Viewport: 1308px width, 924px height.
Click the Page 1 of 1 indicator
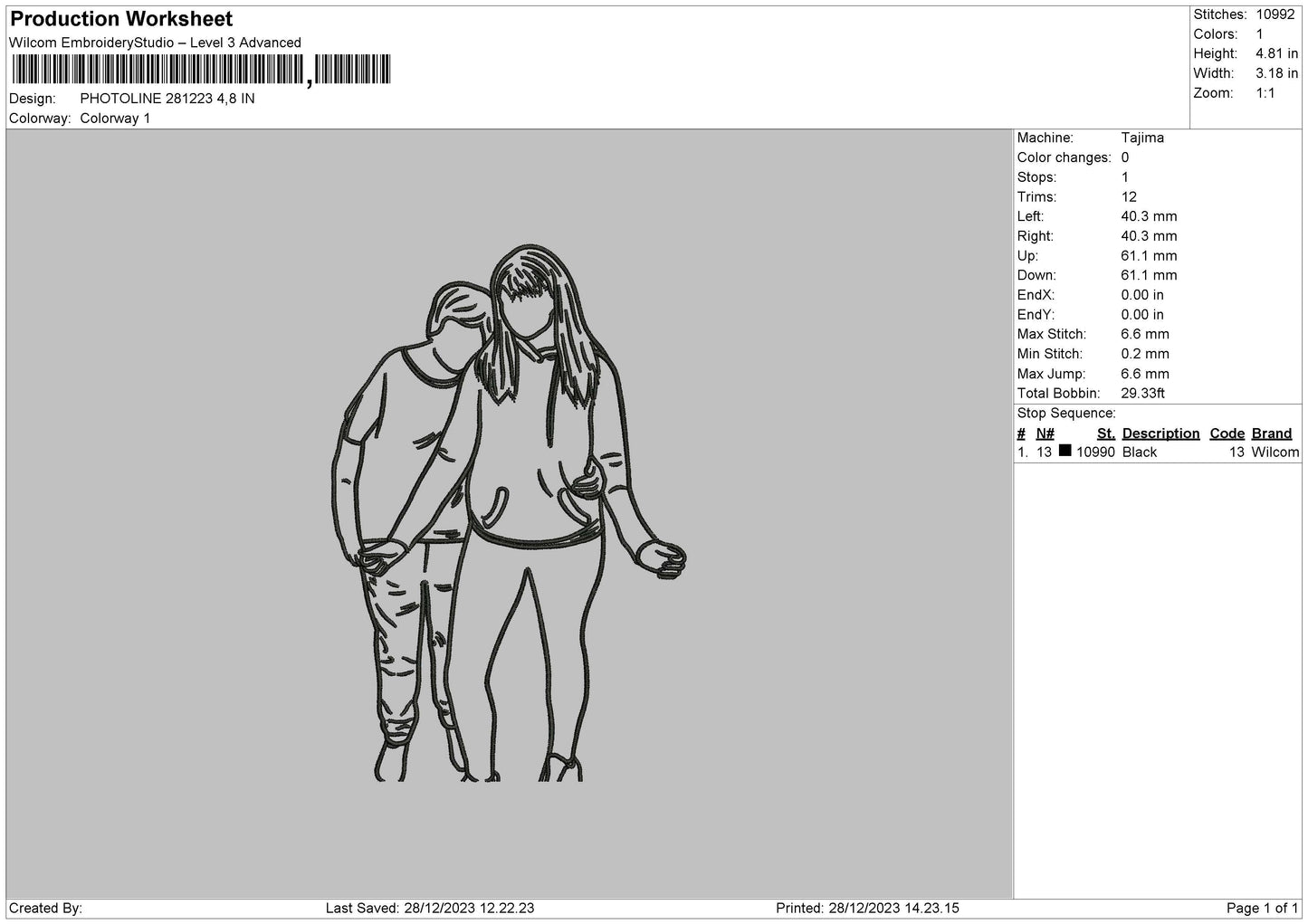(1263, 909)
